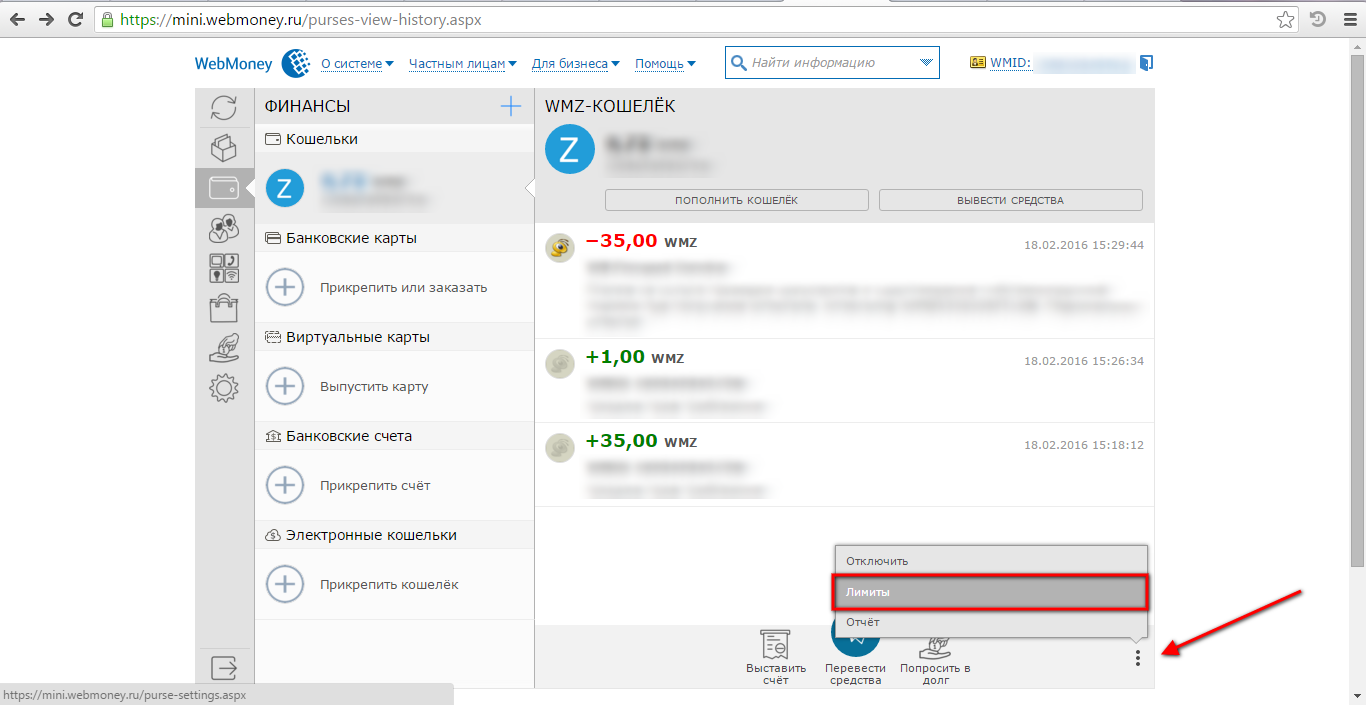Bookmark page with star icon

pos(1285,19)
